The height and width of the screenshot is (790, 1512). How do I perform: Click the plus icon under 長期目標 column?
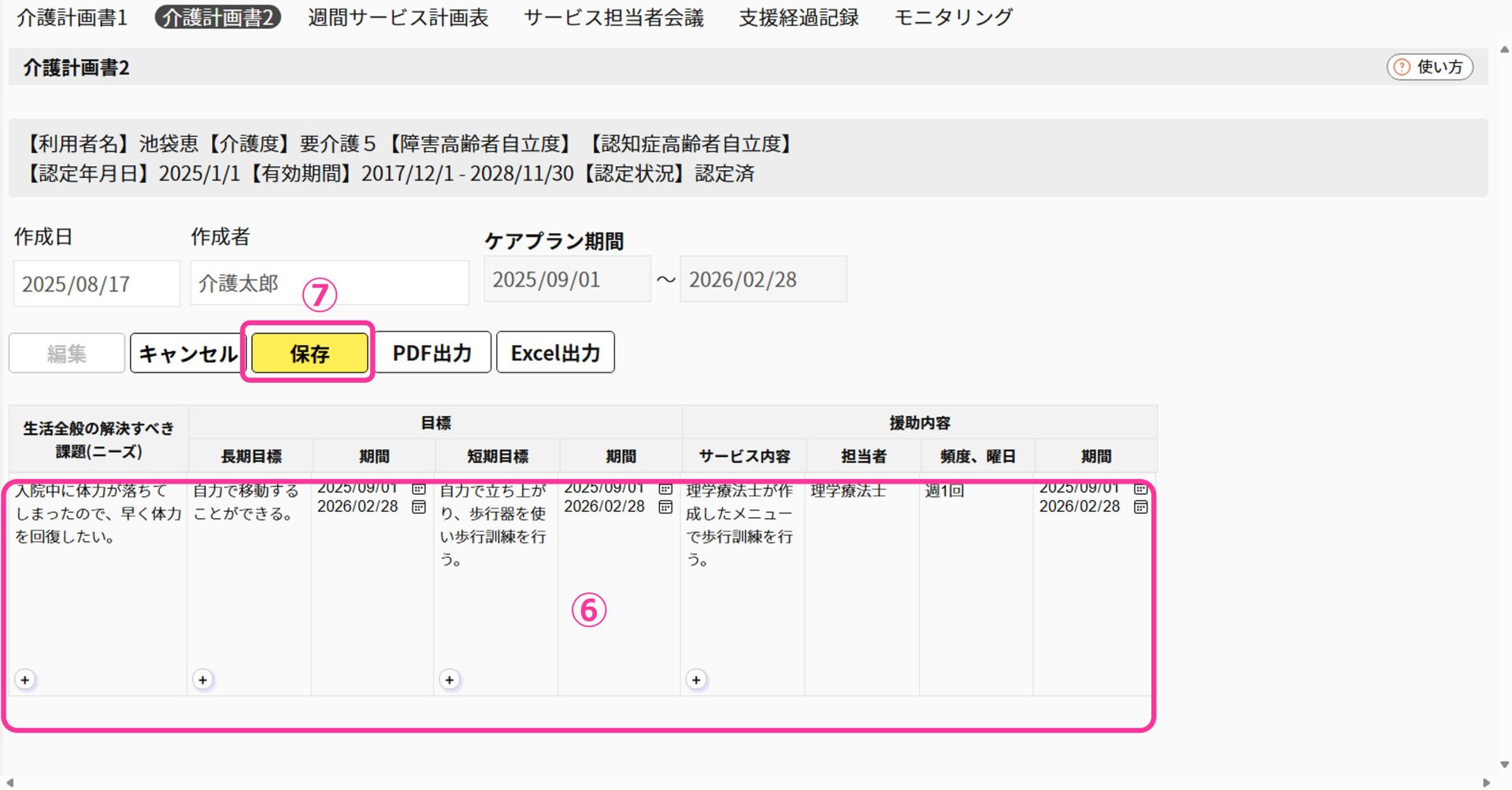203,680
